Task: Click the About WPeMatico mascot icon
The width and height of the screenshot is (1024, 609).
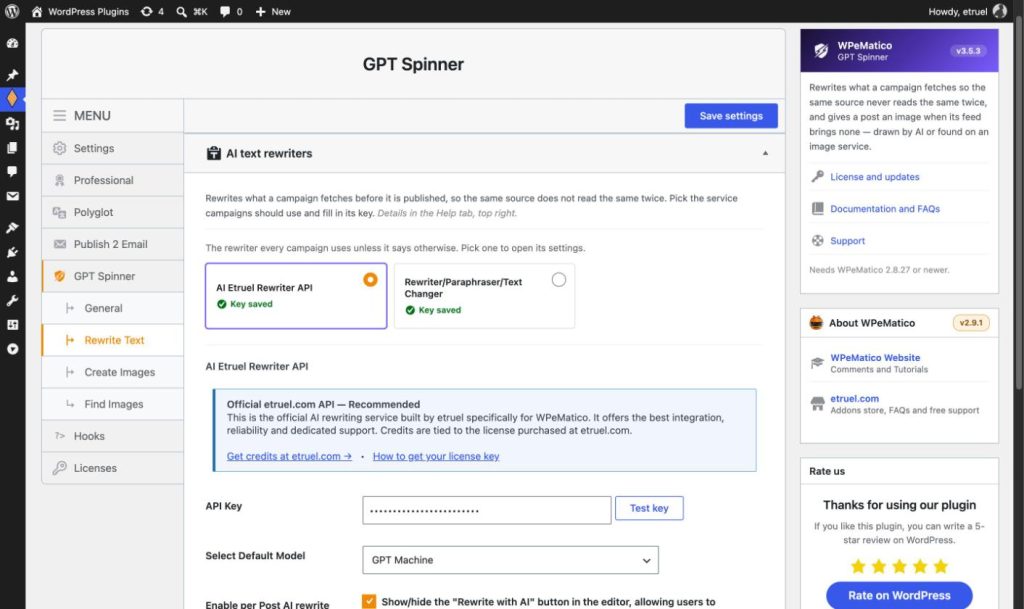Action: coord(816,322)
